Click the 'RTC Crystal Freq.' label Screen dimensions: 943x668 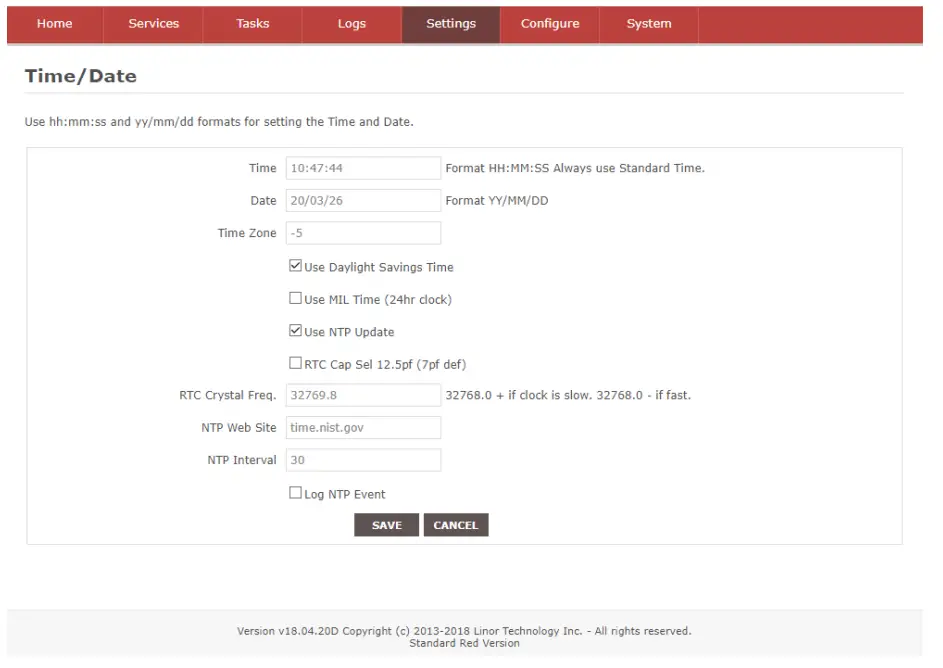228,396
